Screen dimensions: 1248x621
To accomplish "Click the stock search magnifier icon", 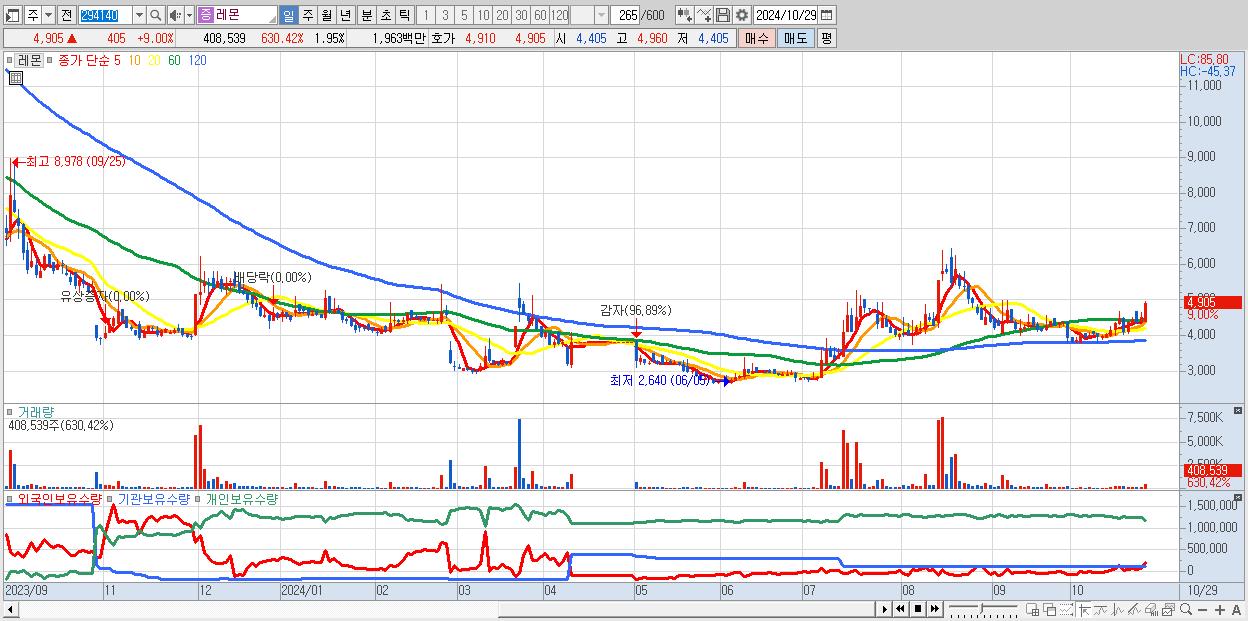I will [x=155, y=15].
